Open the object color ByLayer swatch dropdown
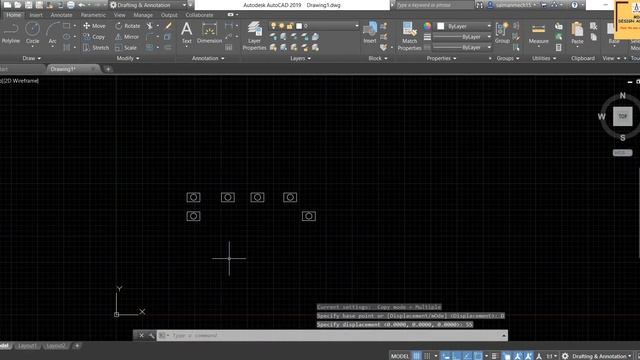The image size is (640, 360). (464, 26)
